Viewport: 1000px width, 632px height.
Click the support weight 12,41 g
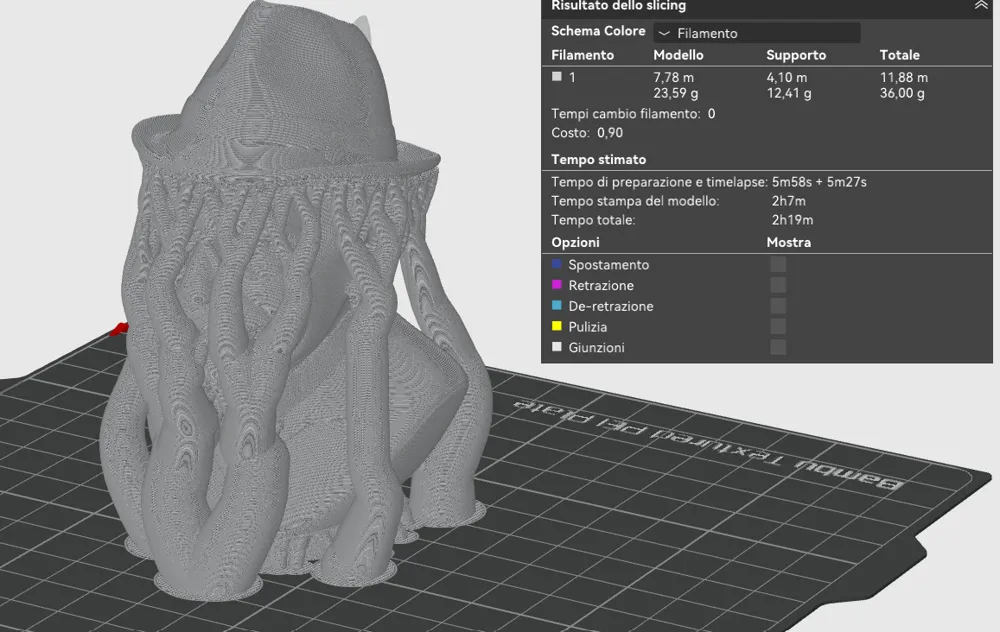789,93
